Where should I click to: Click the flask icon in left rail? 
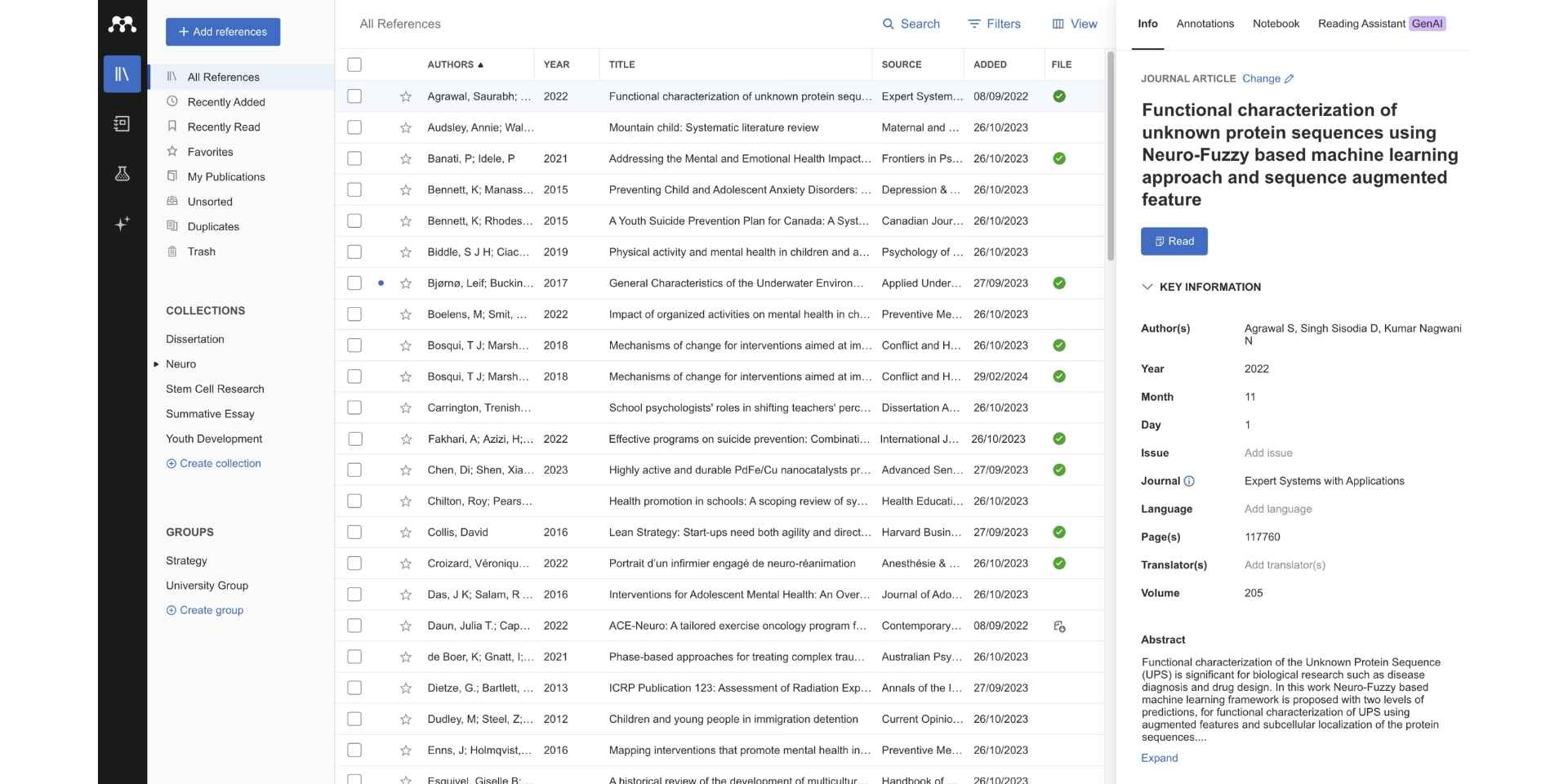[x=122, y=174]
